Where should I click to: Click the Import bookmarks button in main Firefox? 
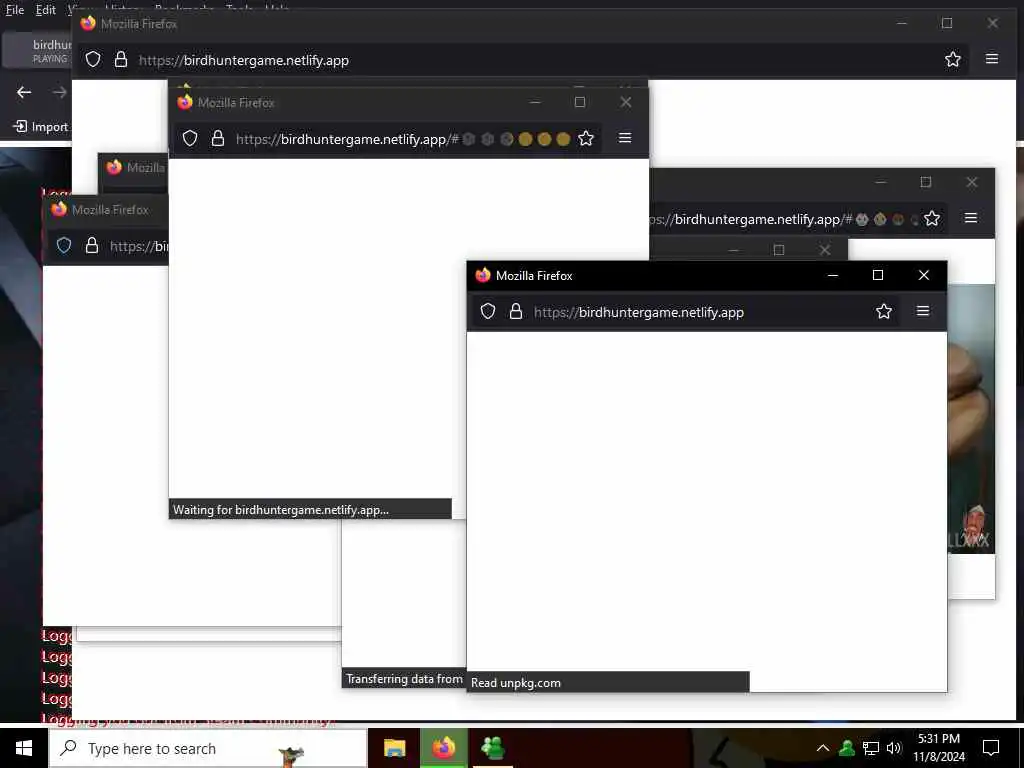click(41, 126)
